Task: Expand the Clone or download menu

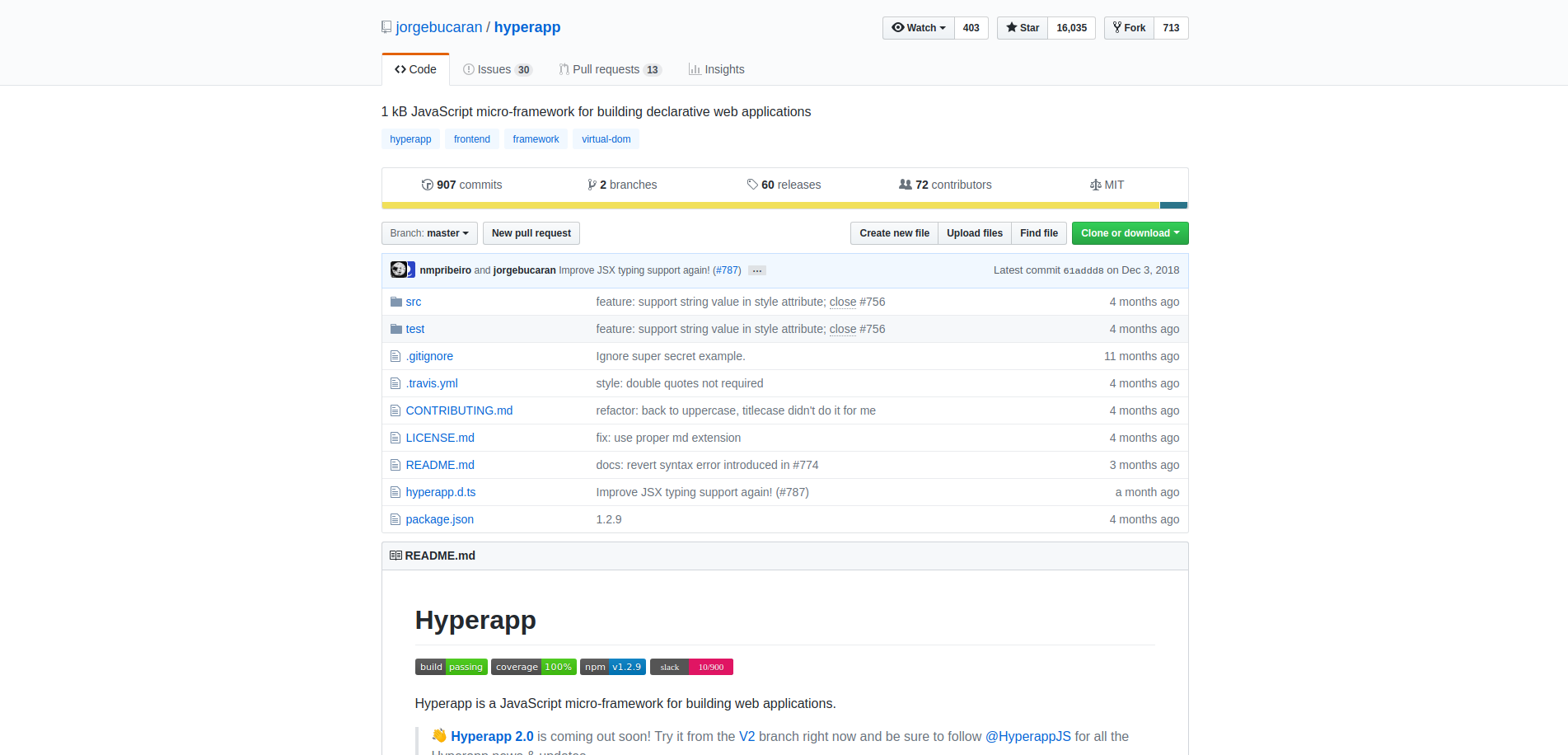Action: tap(1130, 233)
